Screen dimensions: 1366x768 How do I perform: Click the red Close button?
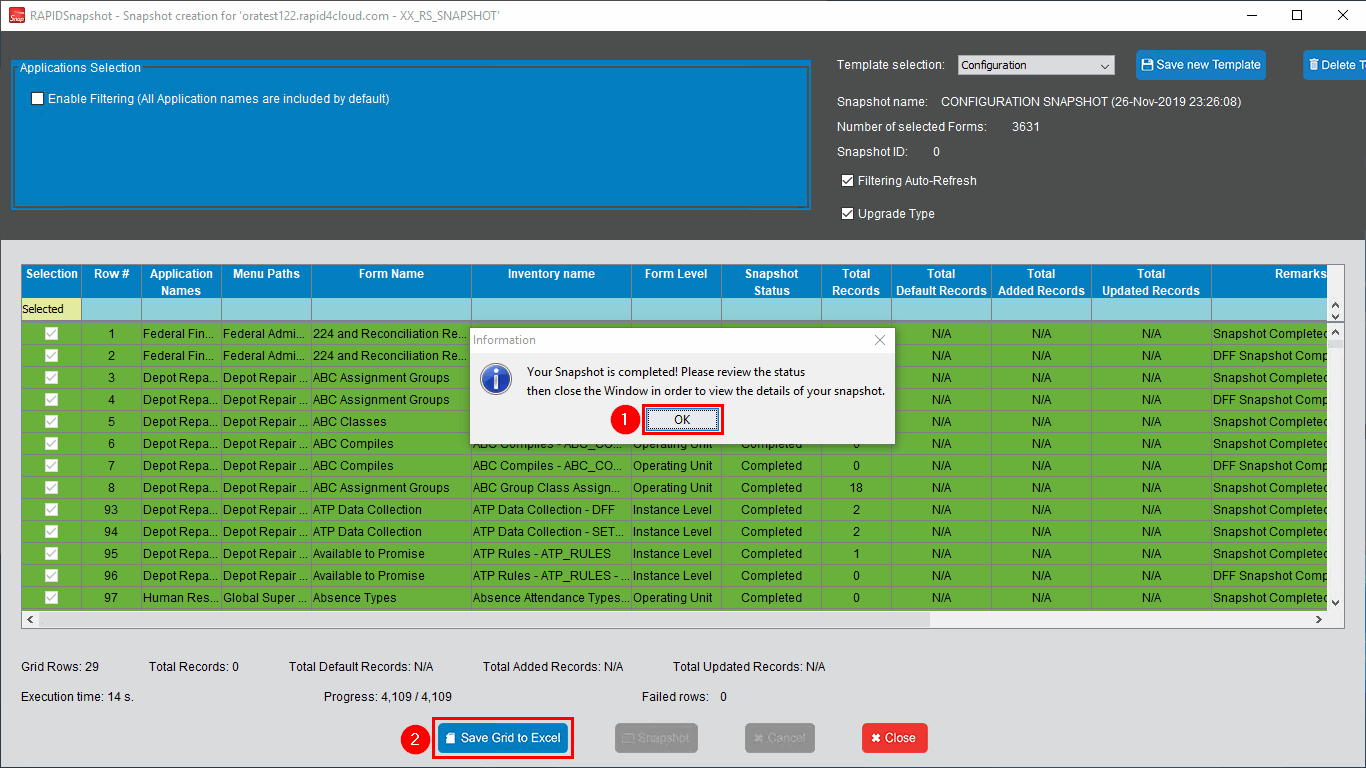point(895,738)
